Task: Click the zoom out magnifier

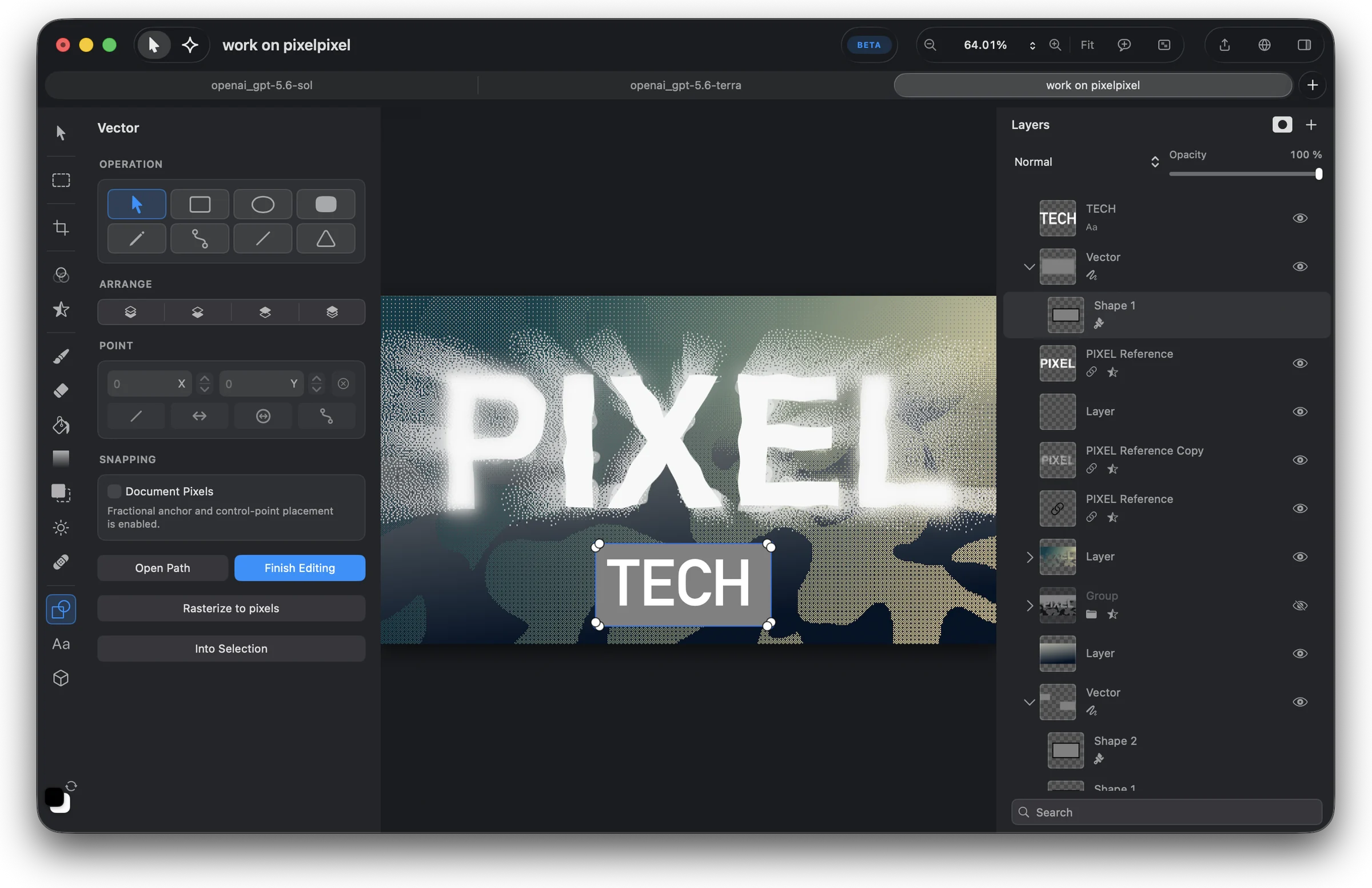Action: coord(930,45)
